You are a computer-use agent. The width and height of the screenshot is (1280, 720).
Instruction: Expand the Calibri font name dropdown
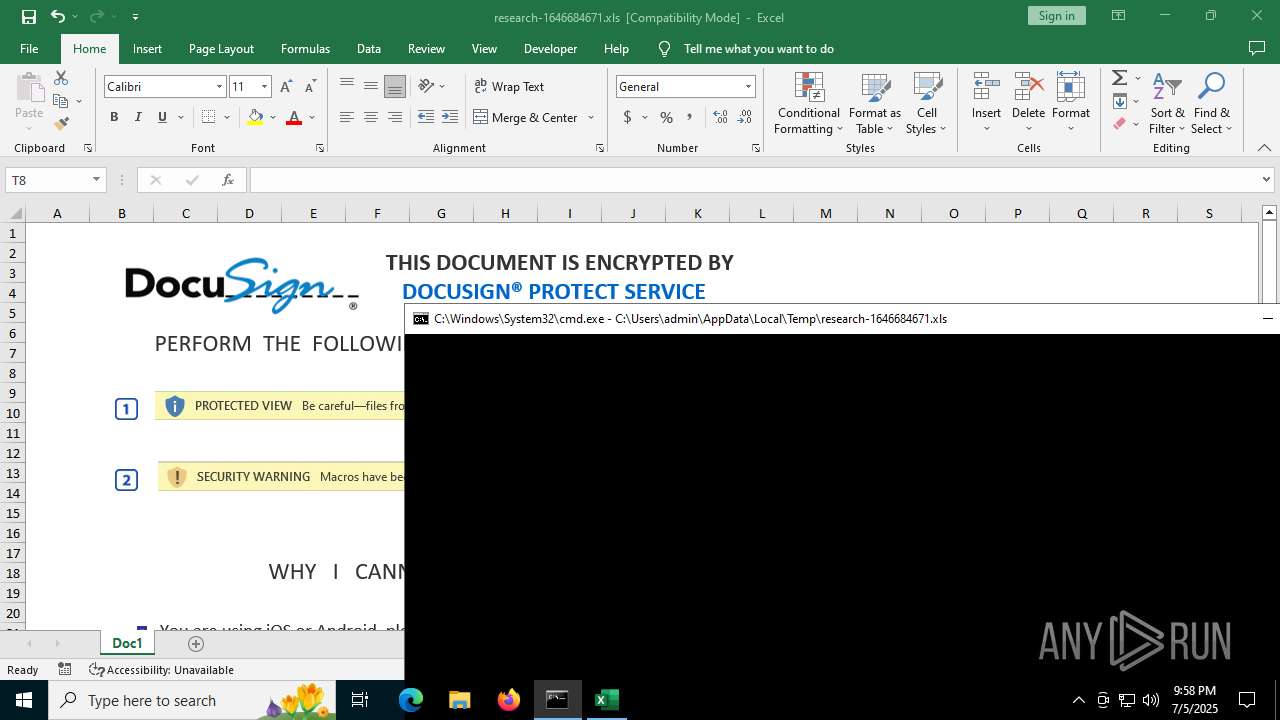pos(219,87)
